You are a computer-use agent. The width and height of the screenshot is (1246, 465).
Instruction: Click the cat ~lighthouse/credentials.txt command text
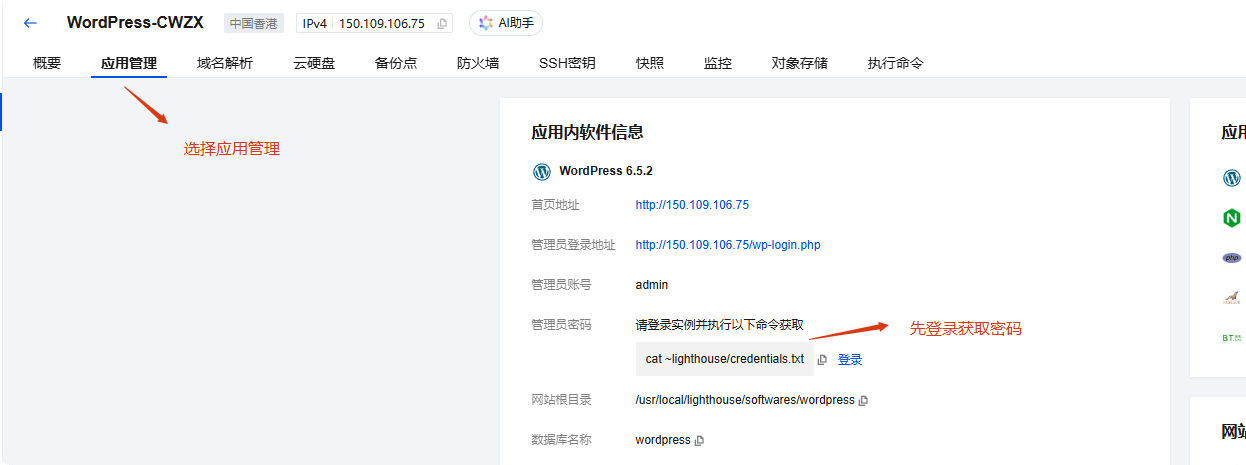[725, 359]
